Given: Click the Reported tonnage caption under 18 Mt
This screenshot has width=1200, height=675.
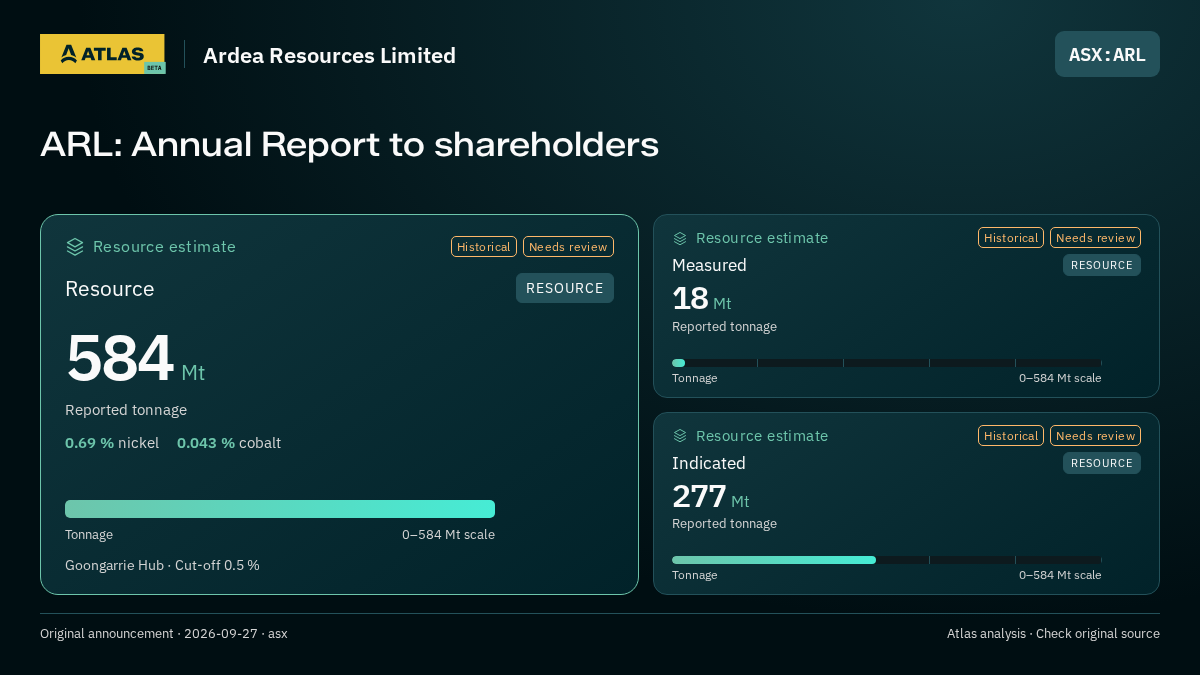Looking at the screenshot, I should (x=724, y=327).
